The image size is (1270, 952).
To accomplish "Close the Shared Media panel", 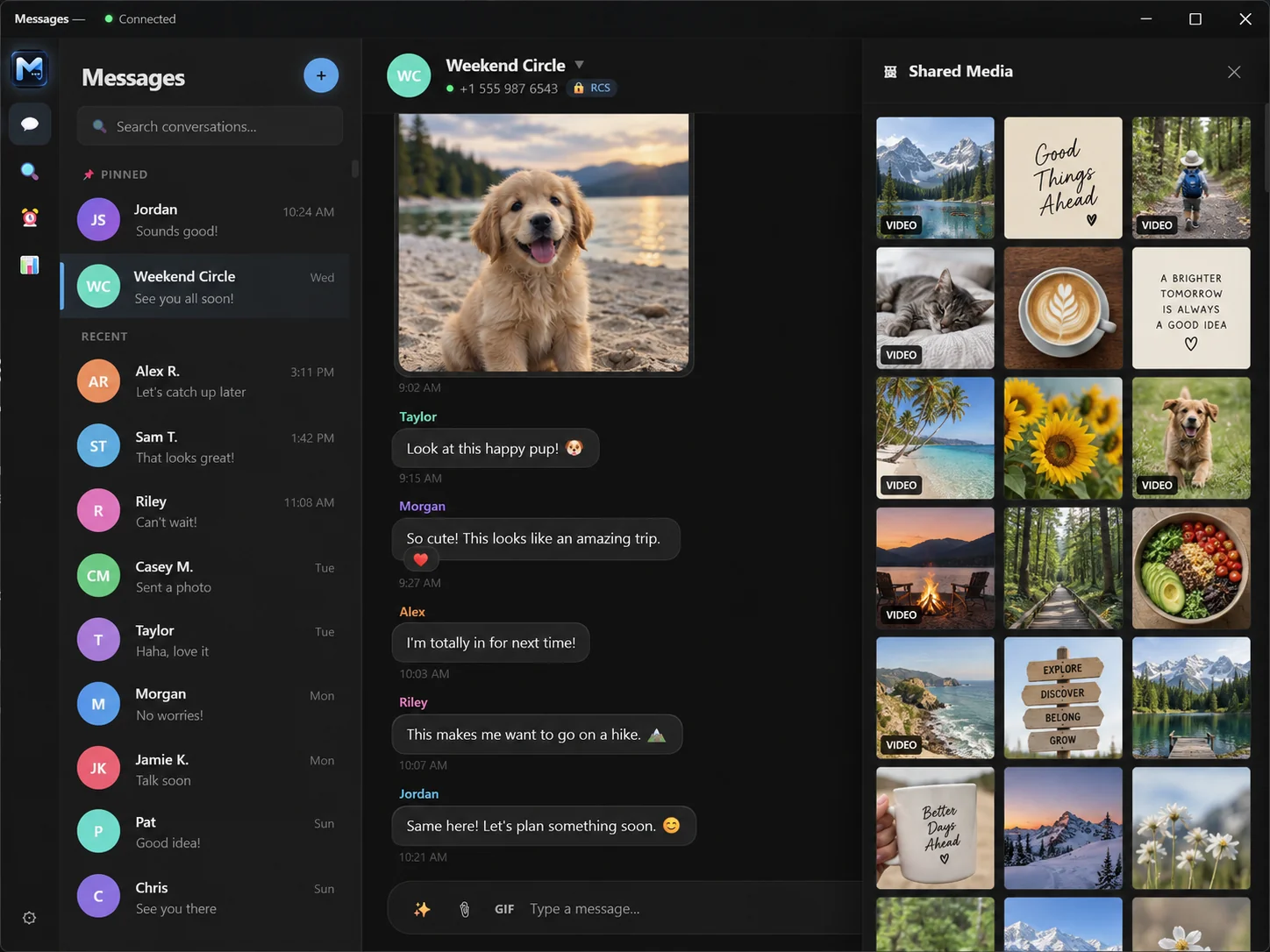I will click(1234, 72).
